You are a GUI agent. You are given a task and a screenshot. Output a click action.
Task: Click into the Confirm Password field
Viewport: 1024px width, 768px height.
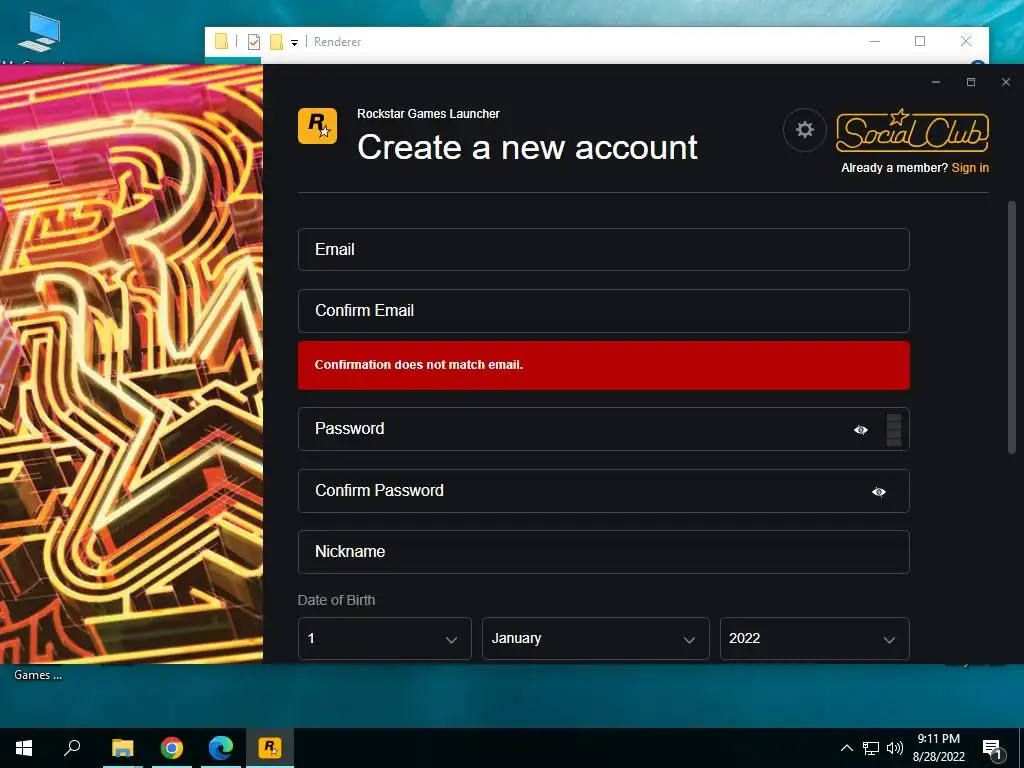pyautogui.click(x=603, y=490)
